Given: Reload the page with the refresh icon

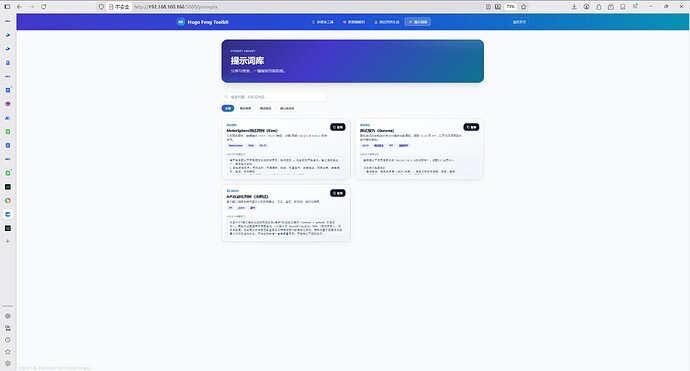Looking at the screenshot, I should [x=44, y=7].
